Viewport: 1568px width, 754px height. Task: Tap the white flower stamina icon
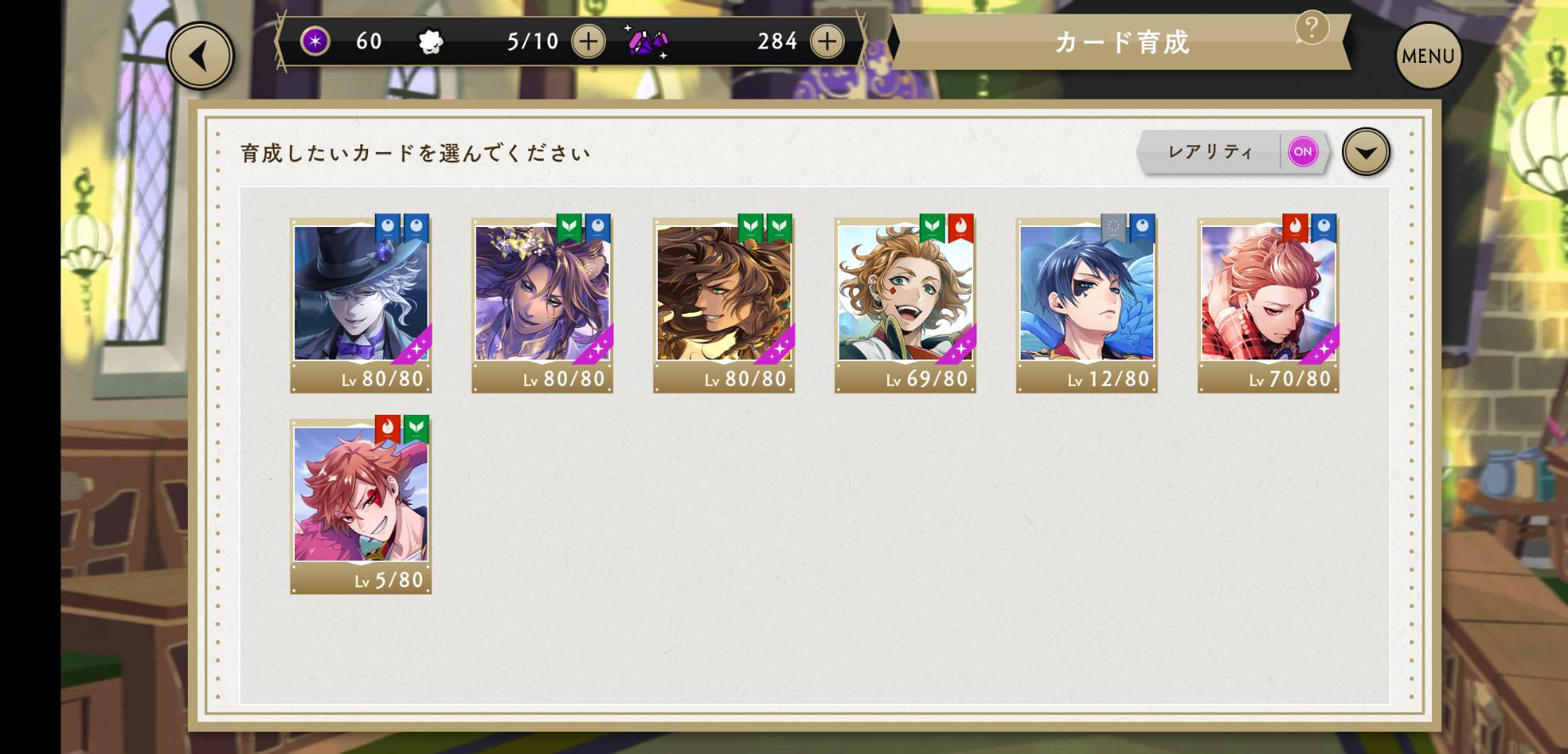431,41
